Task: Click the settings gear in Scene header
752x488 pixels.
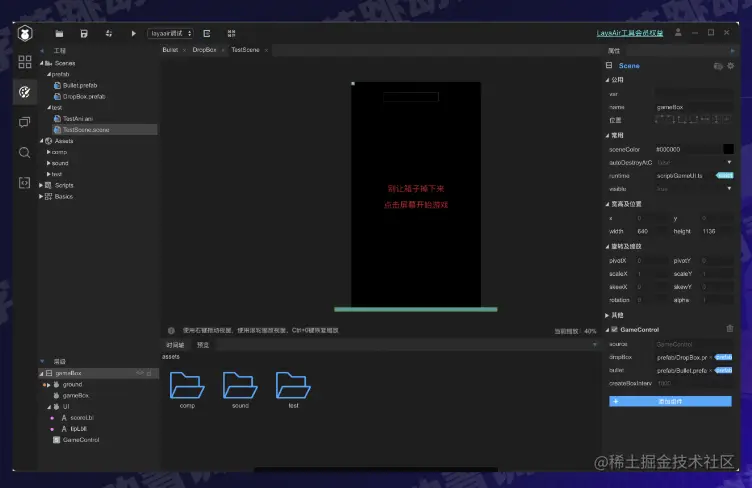Action: tap(730, 66)
